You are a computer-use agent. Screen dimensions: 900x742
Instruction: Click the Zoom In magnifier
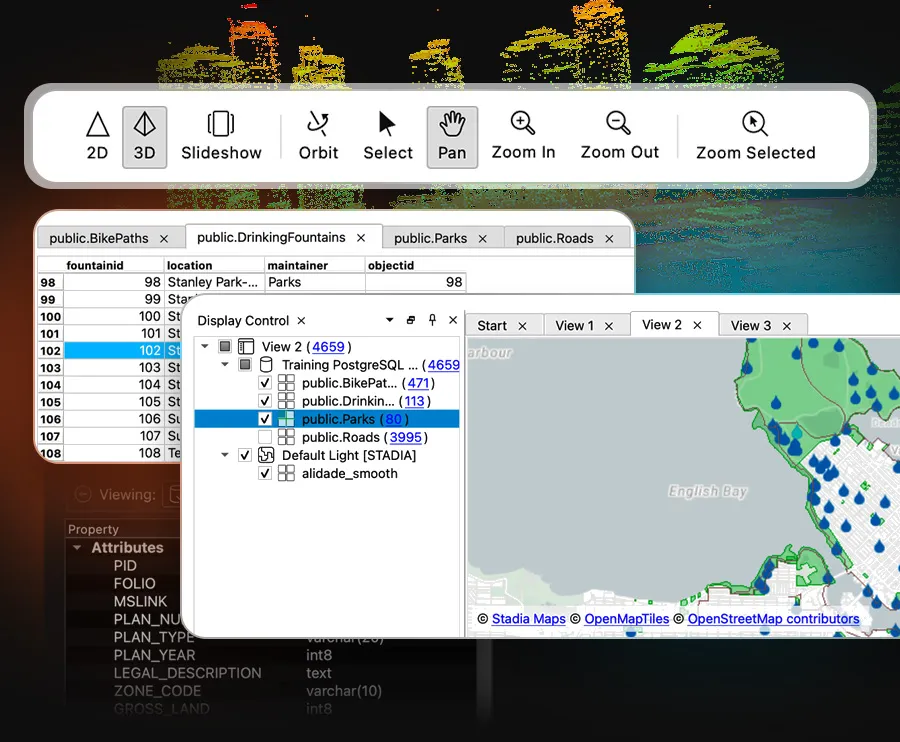[523, 137]
